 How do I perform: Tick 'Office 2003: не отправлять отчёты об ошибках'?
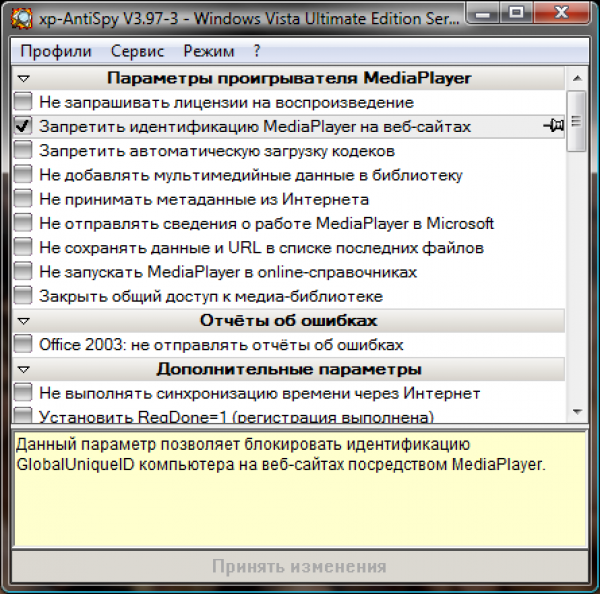click(23, 344)
